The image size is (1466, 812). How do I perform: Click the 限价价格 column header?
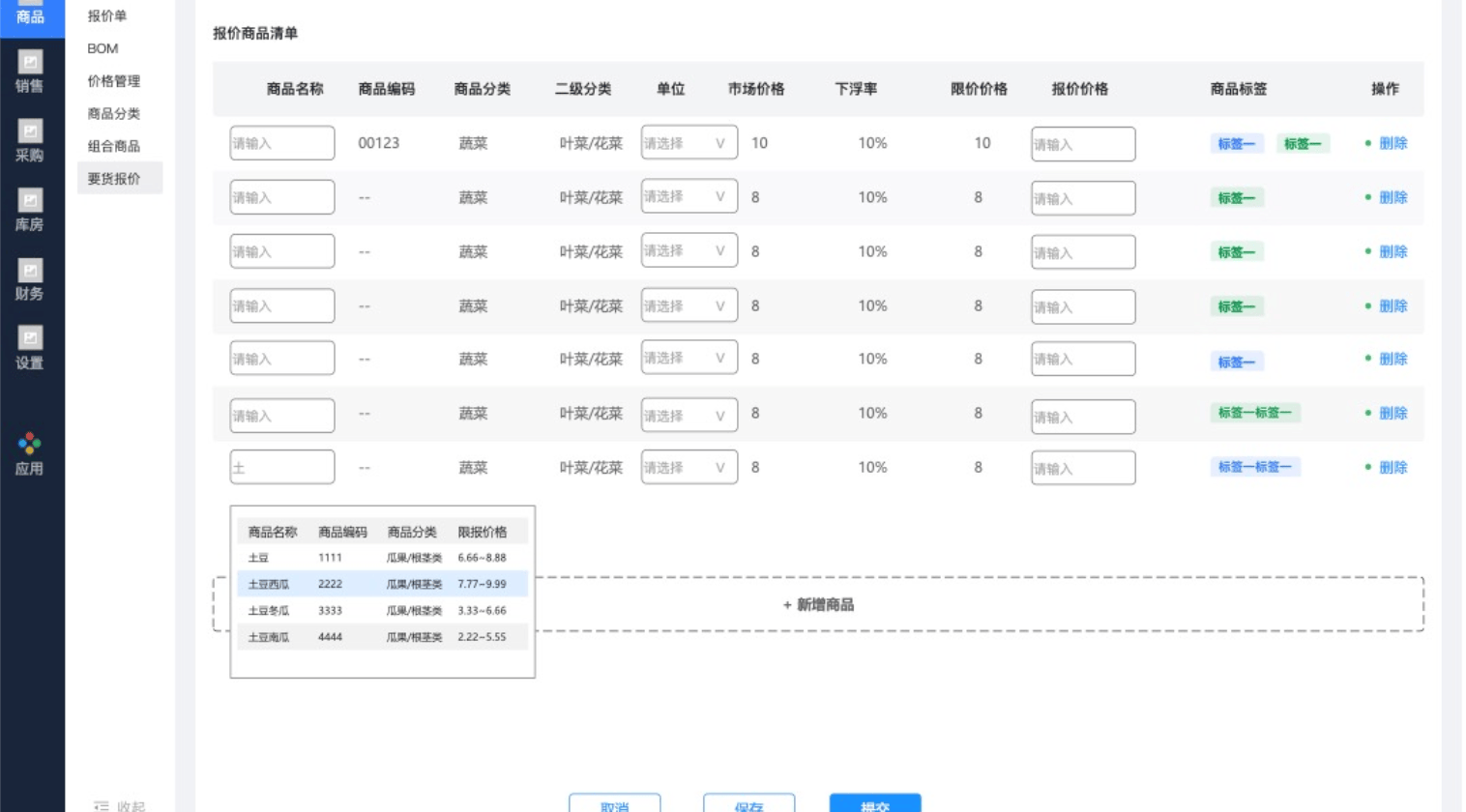point(979,89)
